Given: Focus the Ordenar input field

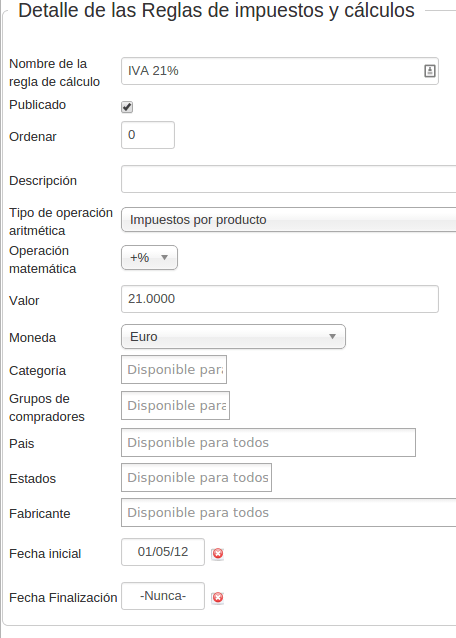Looking at the screenshot, I should tap(148, 135).
